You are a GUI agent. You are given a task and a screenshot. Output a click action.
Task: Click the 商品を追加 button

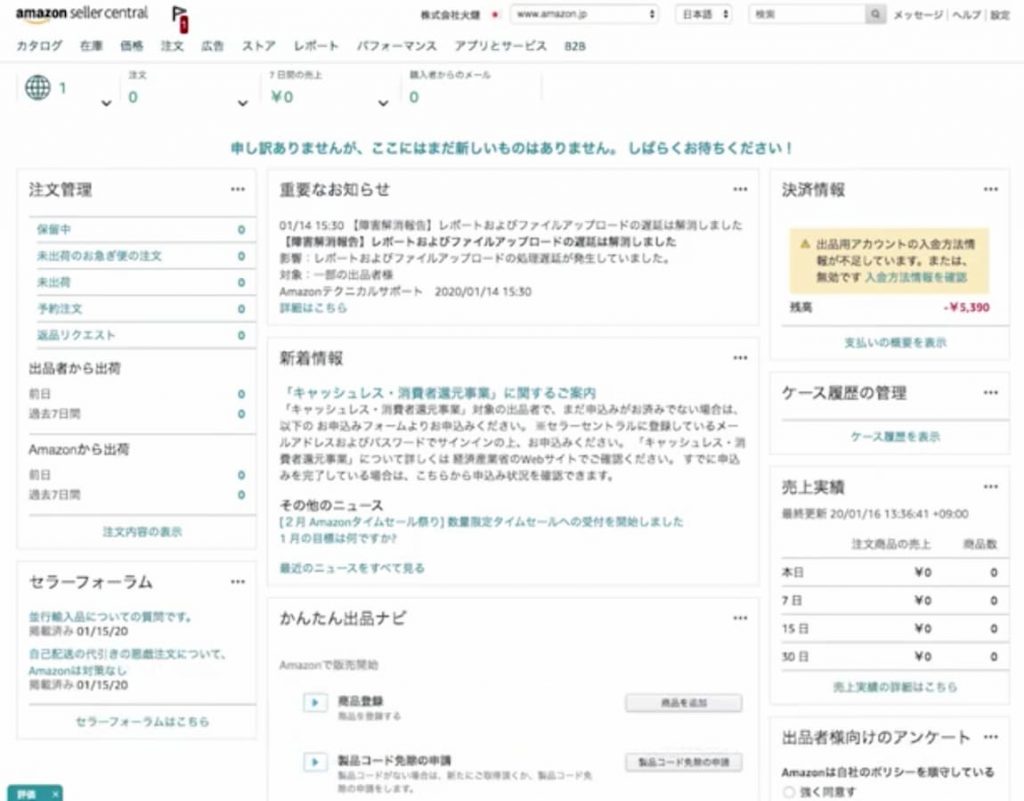(684, 703)
